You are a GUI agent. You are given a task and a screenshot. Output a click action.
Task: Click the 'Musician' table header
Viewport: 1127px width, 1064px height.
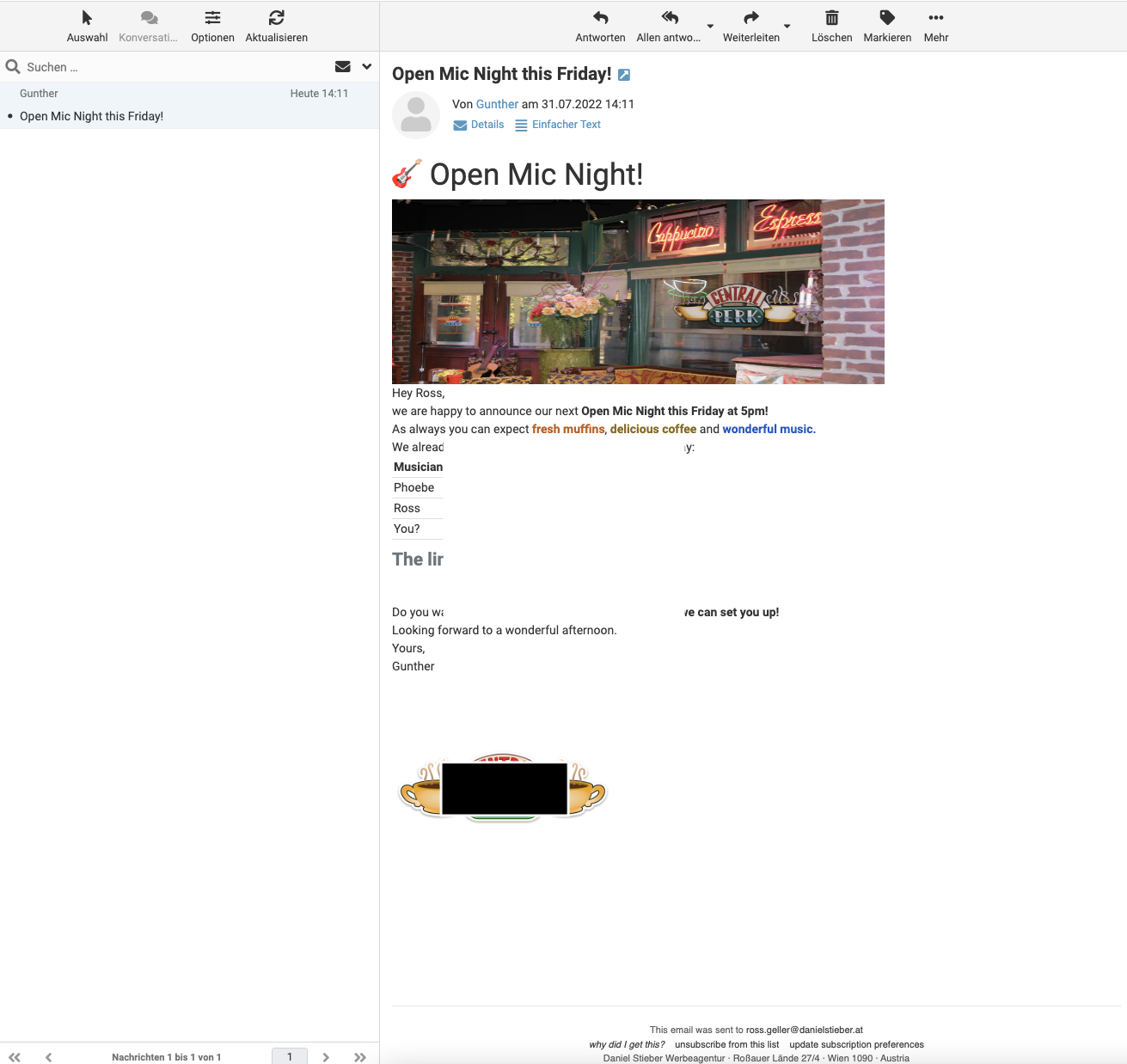click(418, 467)
